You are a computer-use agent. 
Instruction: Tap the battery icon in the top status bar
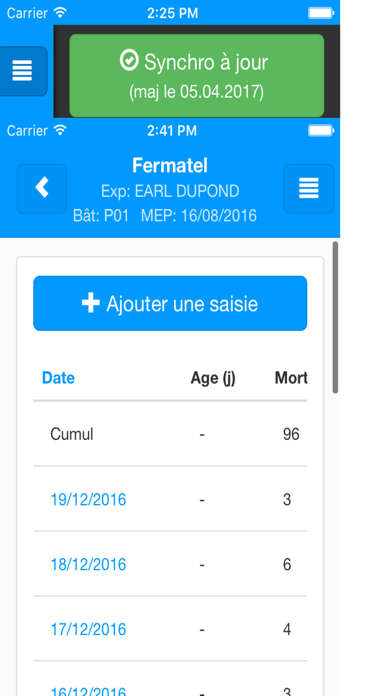tap(321, 13)
